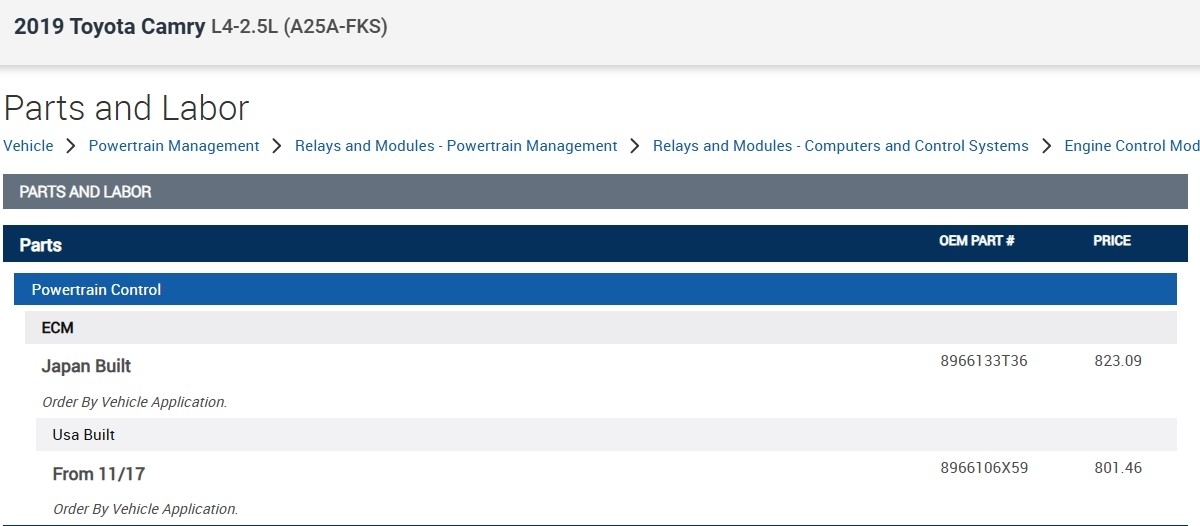
Task: Select the Usa Built subgroup row
Action: pyautogui.click(x=606, y=435)
